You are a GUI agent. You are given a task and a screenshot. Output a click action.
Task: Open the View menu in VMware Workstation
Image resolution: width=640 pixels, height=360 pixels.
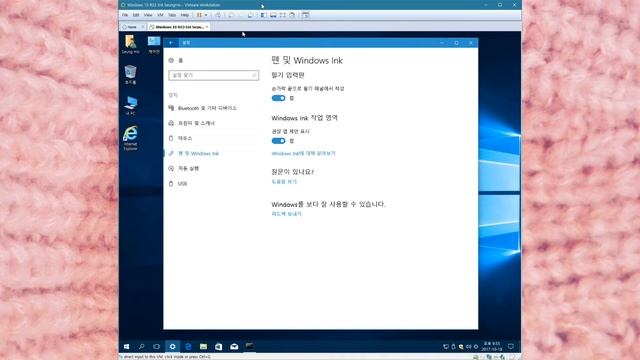click(x=148, y=15)
